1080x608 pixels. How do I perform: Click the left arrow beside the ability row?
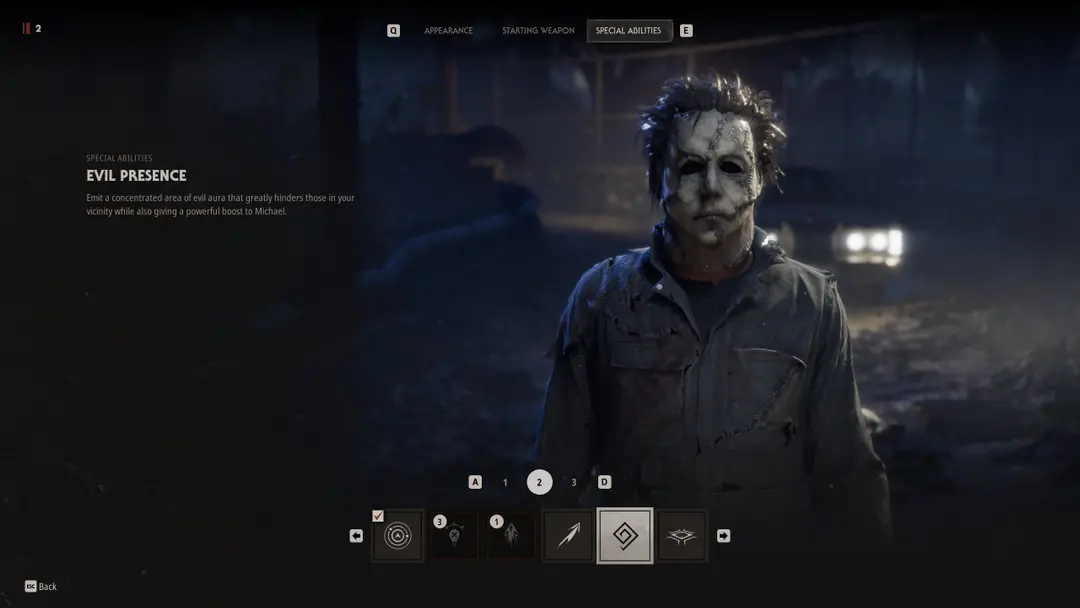[356, 536]
